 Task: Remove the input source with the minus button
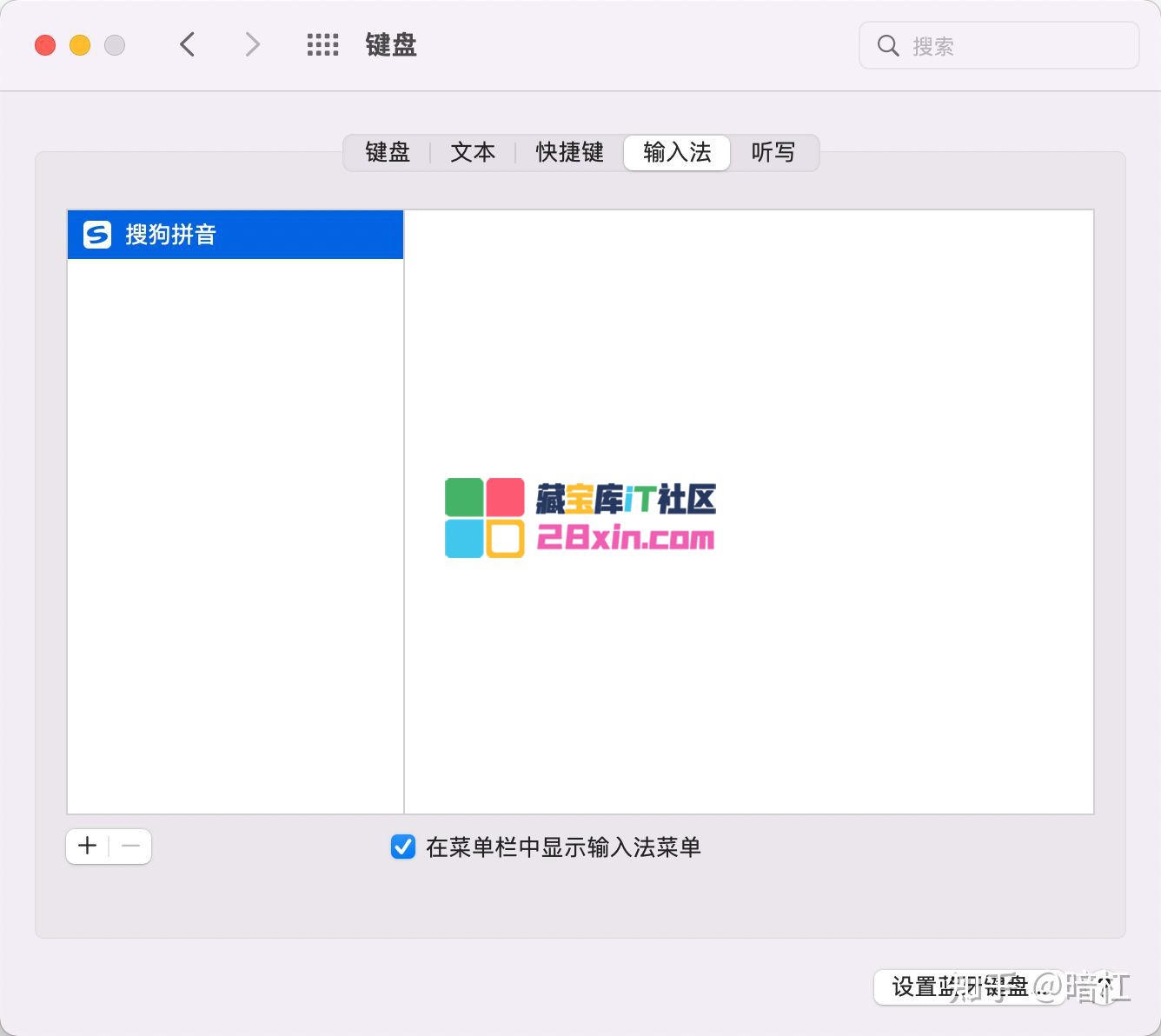point(130,846)
